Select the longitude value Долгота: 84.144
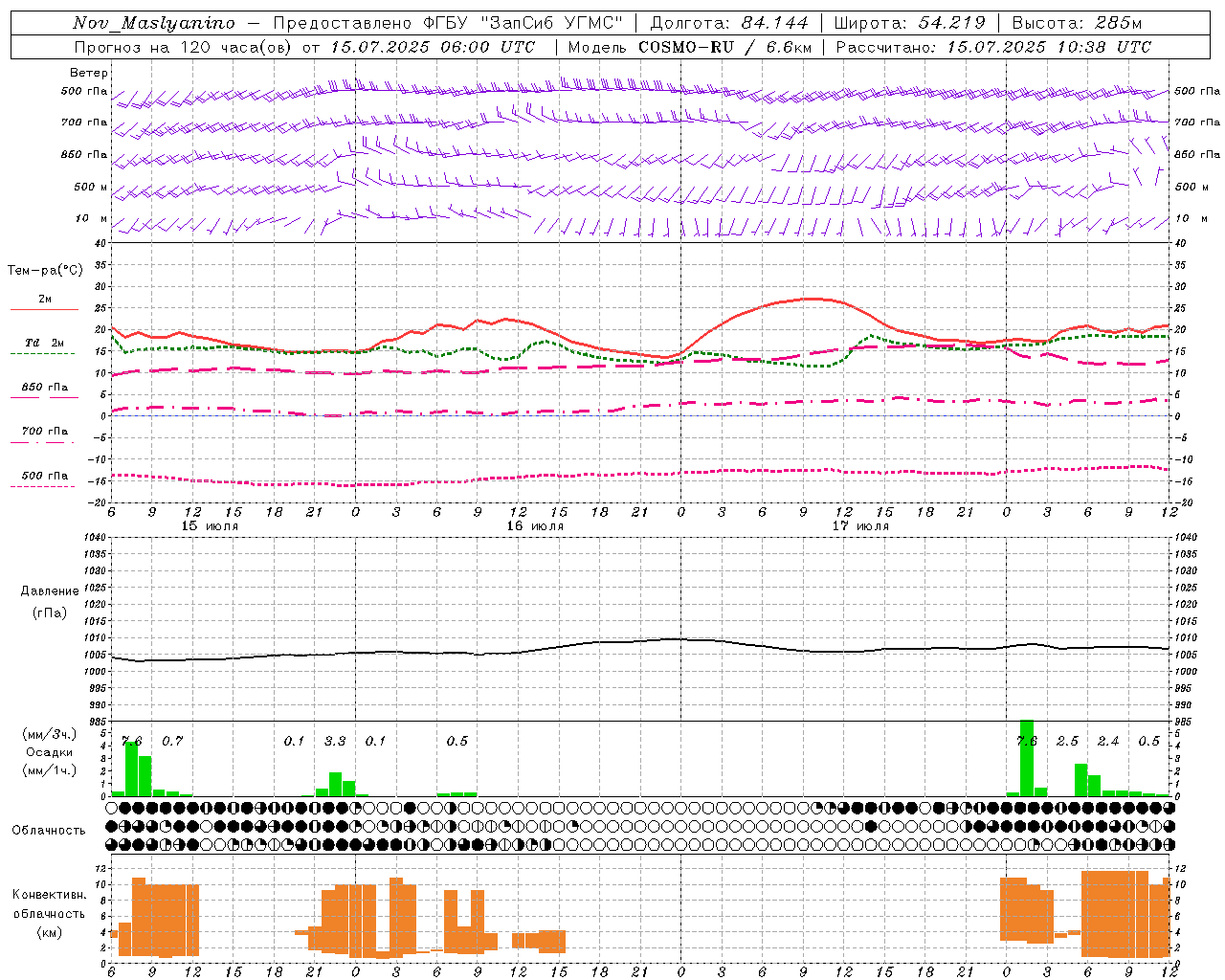The width and height of the screenshot is (1225, 980). 729,23
